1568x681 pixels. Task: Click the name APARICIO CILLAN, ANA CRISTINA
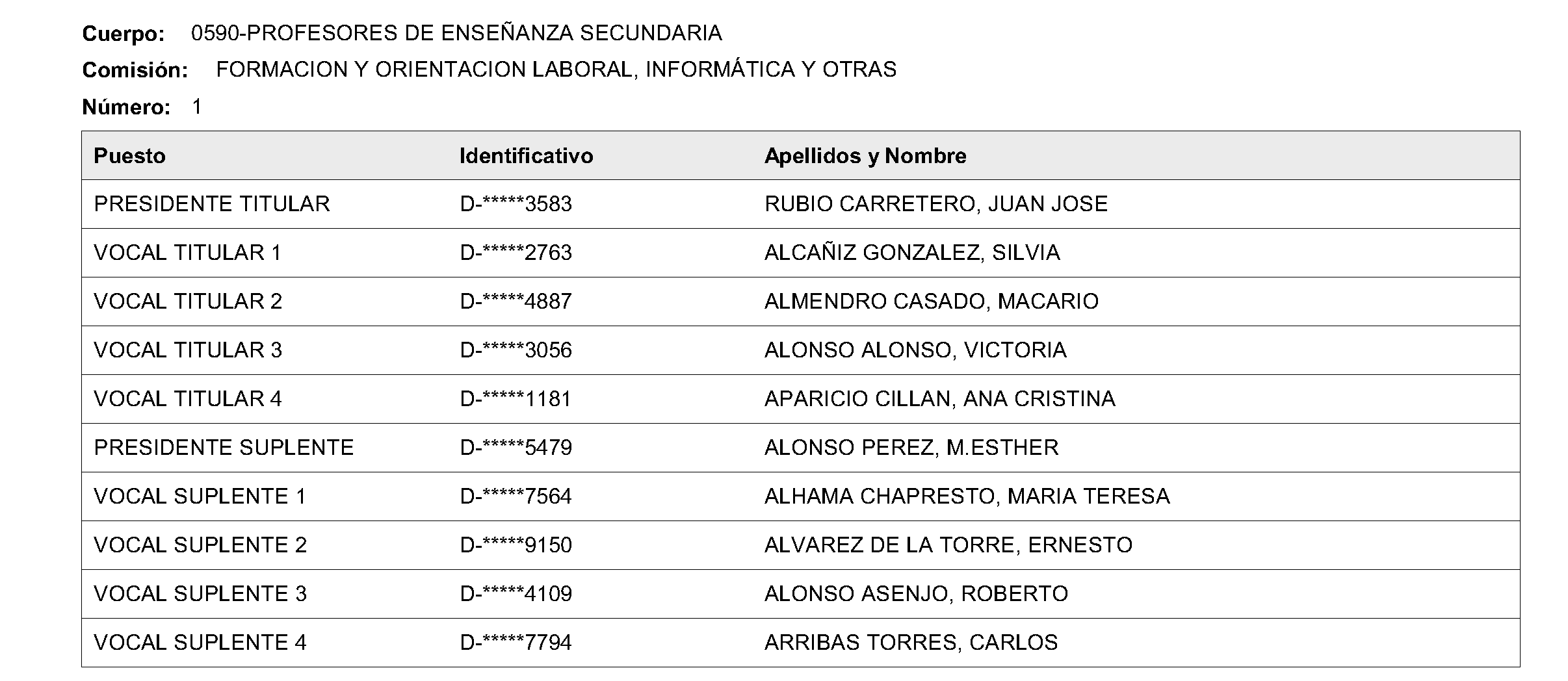939,399
